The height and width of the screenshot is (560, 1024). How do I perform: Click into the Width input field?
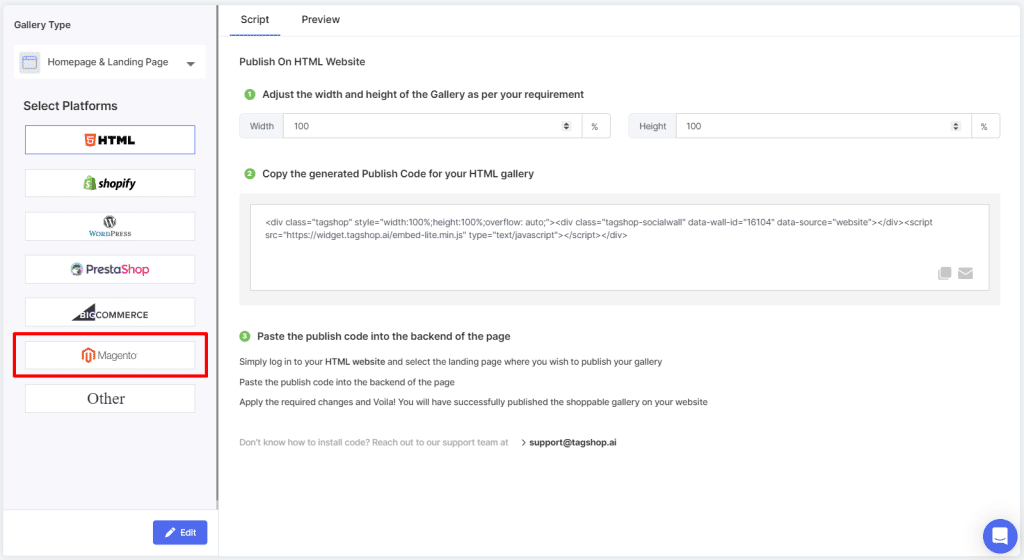coord(420,127)
